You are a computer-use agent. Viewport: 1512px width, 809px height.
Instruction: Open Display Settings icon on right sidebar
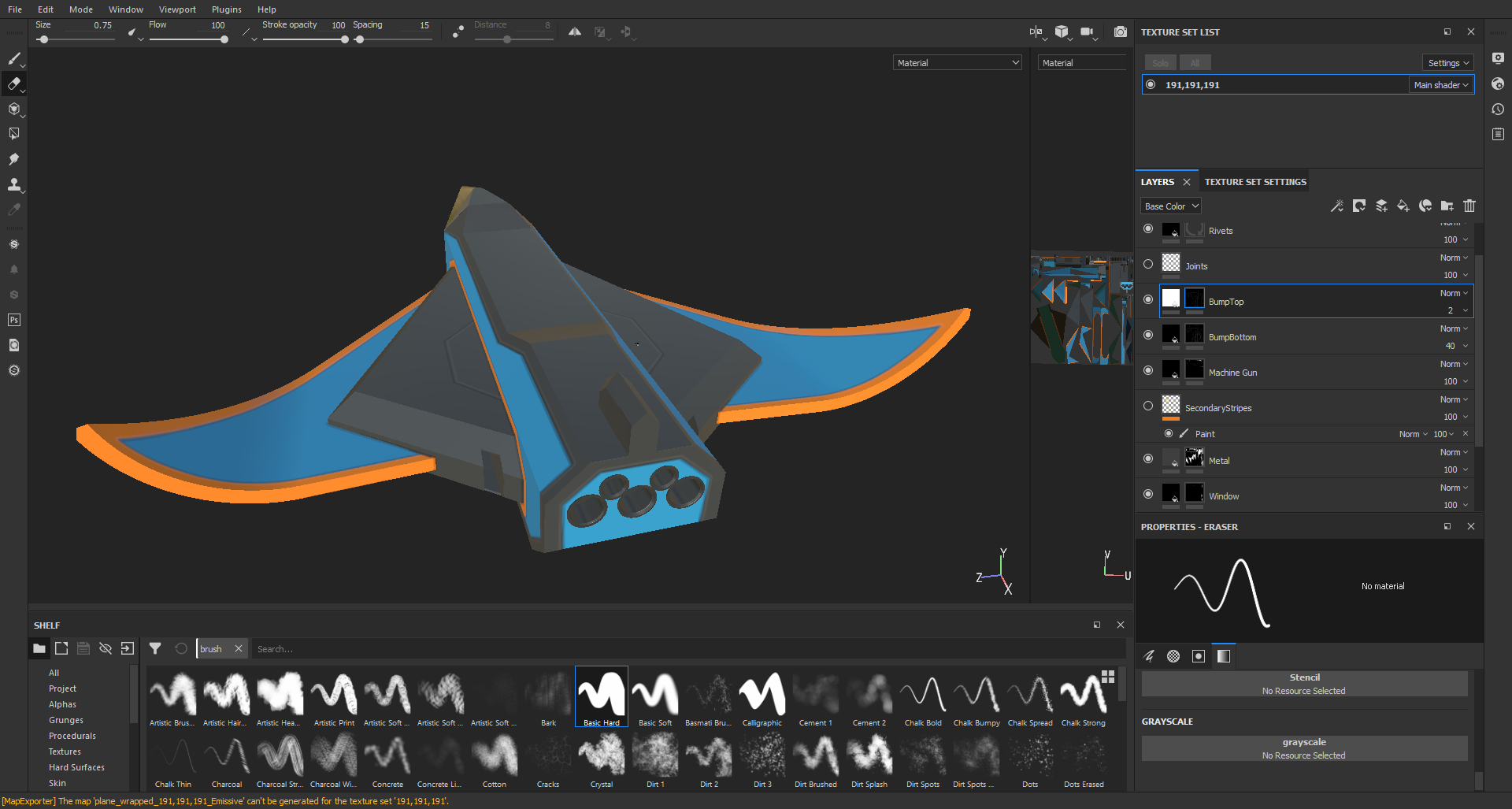pyautogui.click(x=1498, y=58)
